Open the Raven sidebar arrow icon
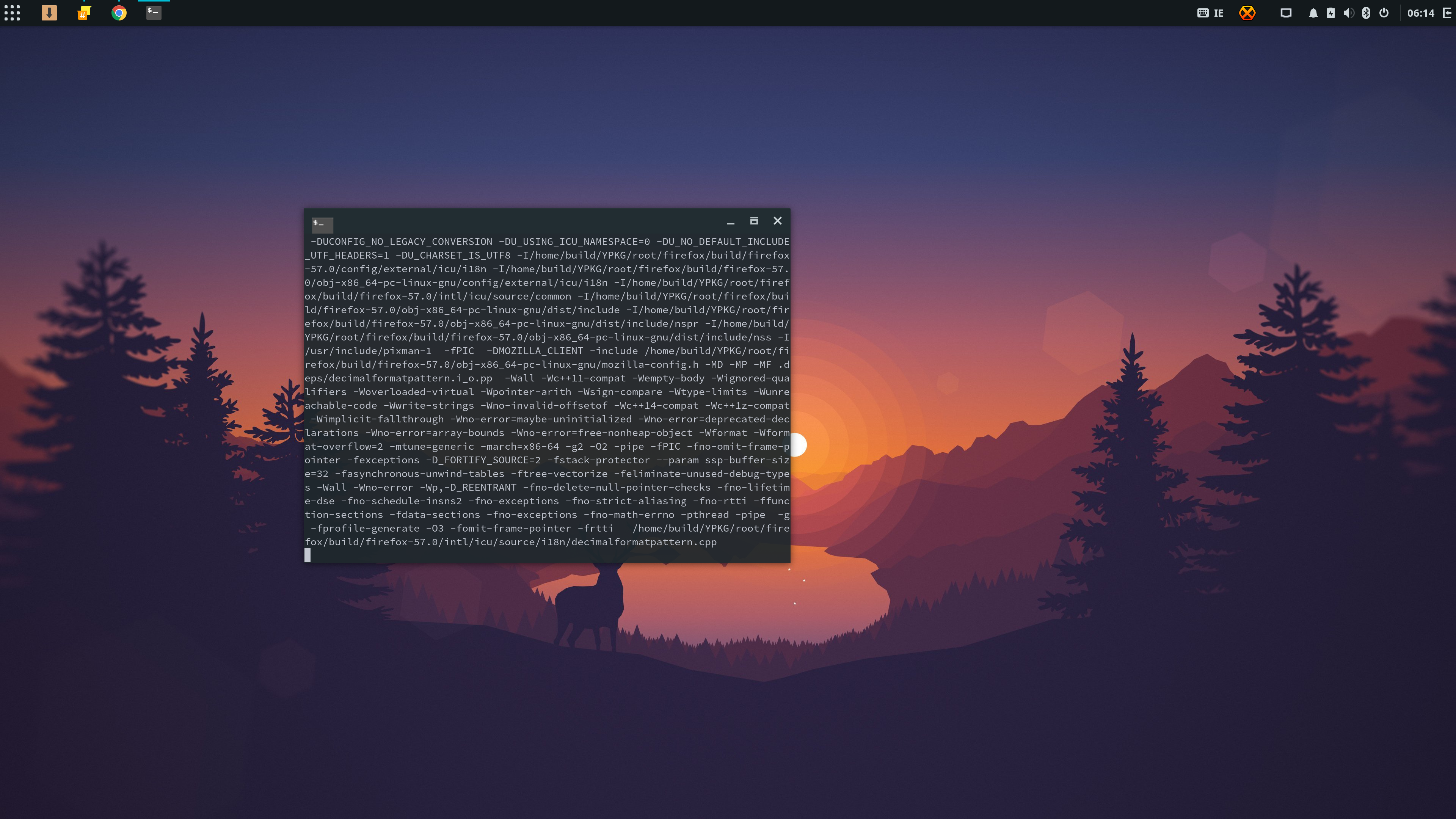 tap(1448, 13)
